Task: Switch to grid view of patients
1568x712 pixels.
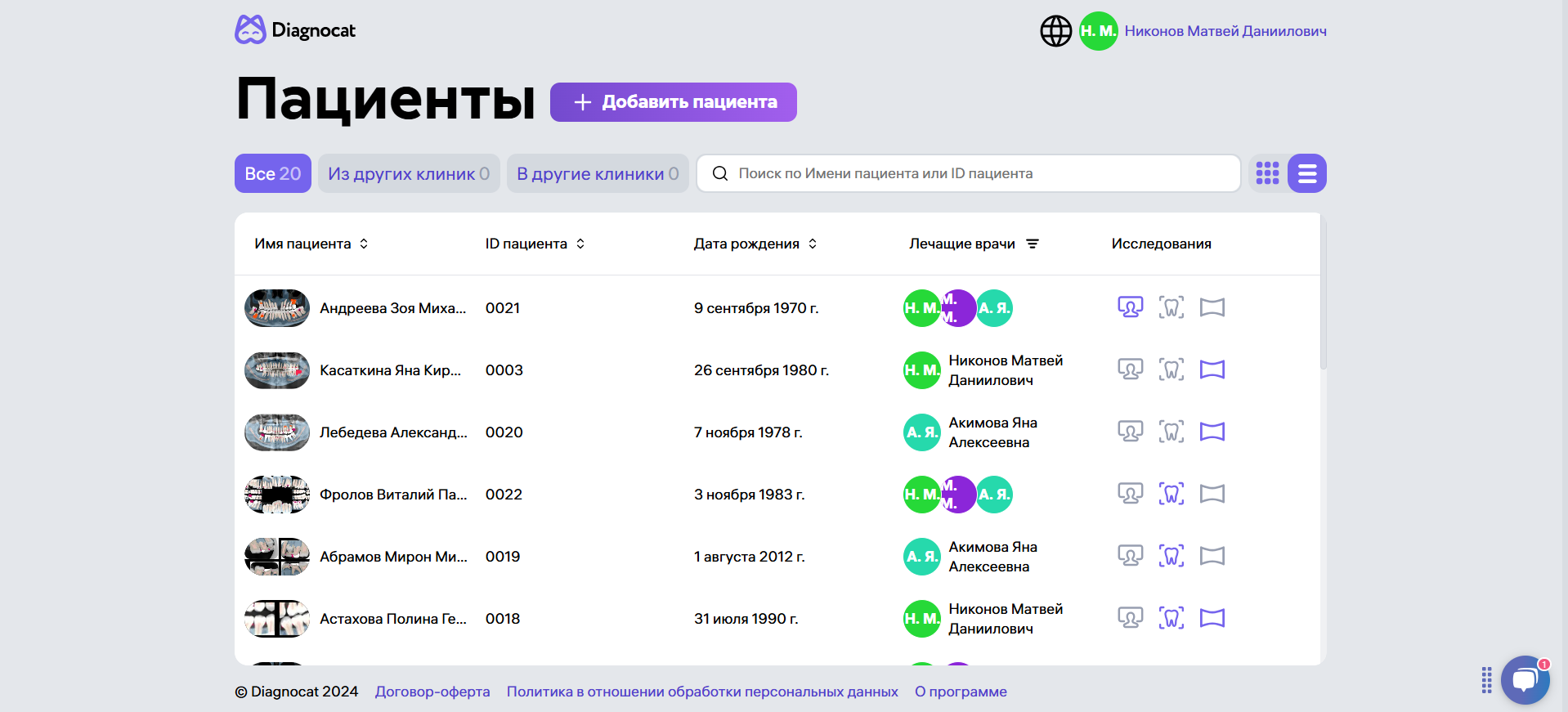Action: (1267, 173)
